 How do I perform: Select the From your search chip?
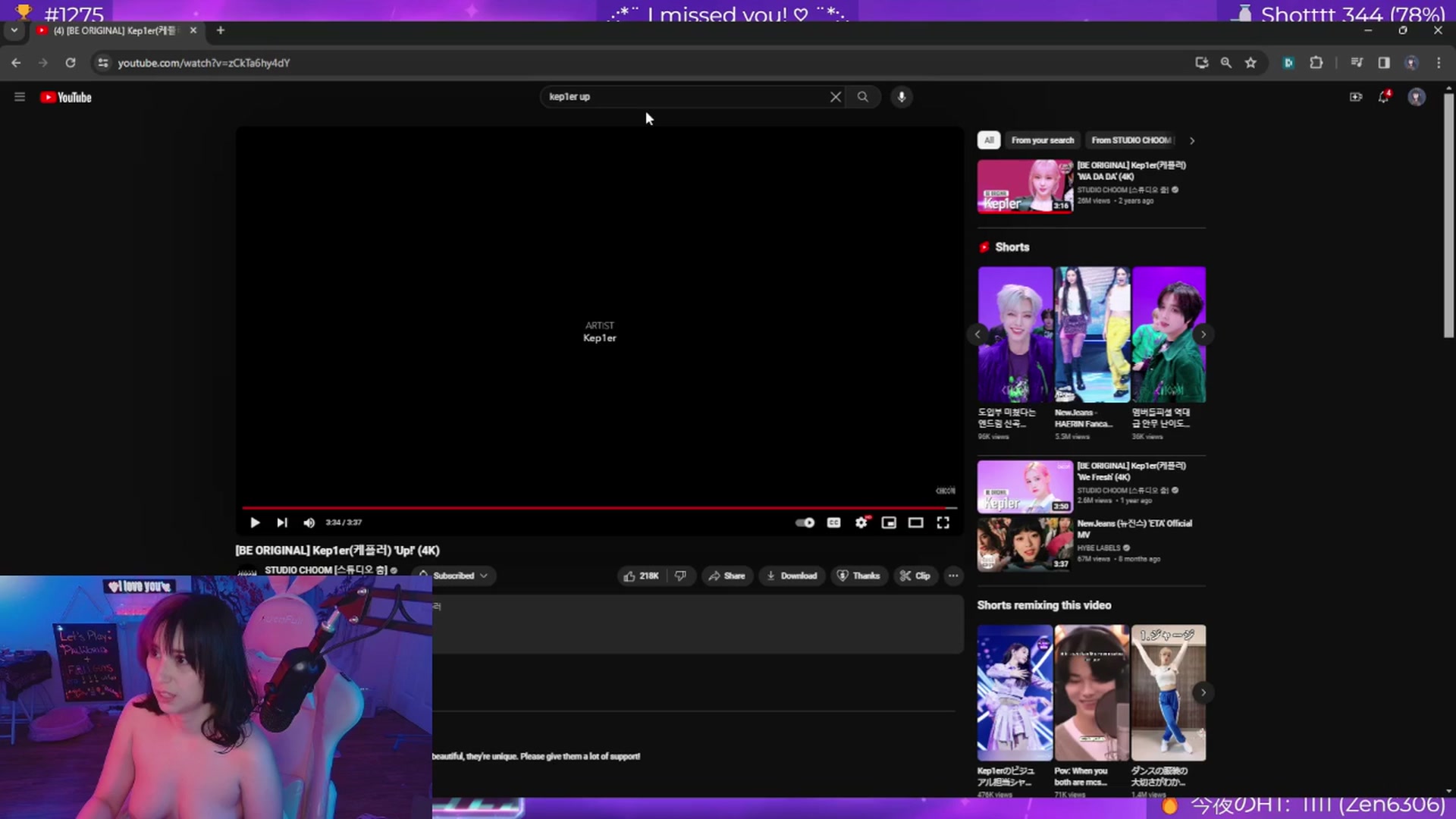(1043, 140)
